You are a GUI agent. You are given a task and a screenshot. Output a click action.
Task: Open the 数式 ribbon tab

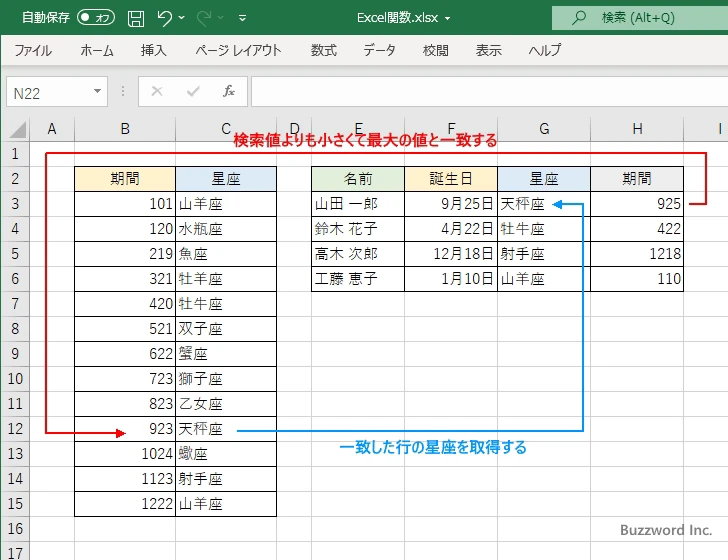click(x=323, y=50)
